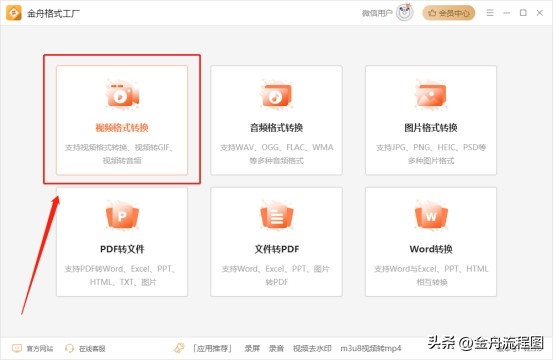Screen dimensions: 554x360
Task: Open the 录屏 screen recorder link
Action: pos(252,349)
